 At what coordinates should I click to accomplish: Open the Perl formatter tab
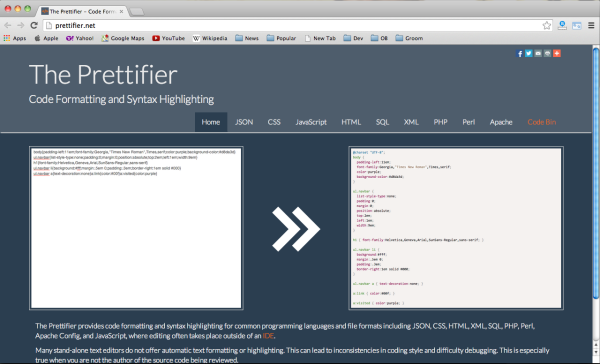coord(468,122)
